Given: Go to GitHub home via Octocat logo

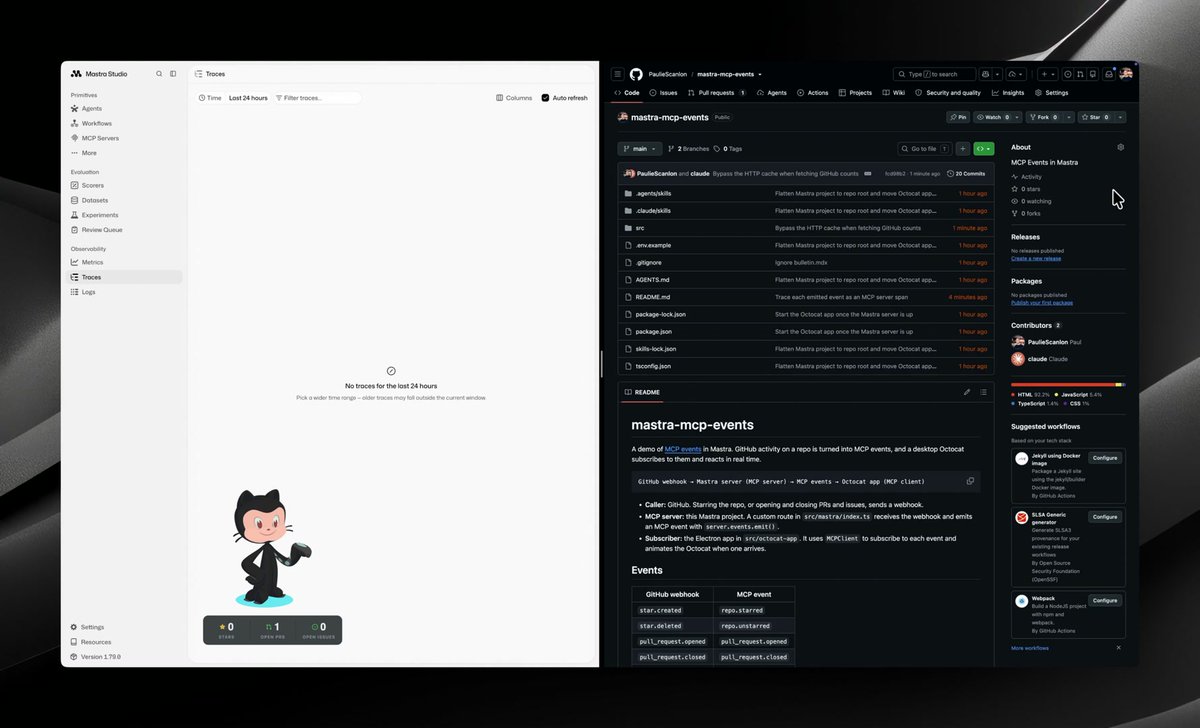Looking at the screenshot, I should 636,74.
